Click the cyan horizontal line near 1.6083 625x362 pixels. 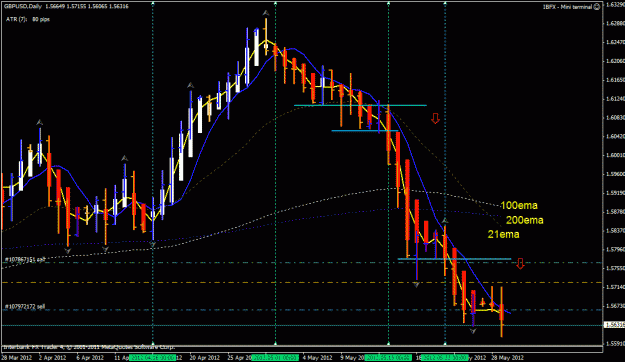365,130
